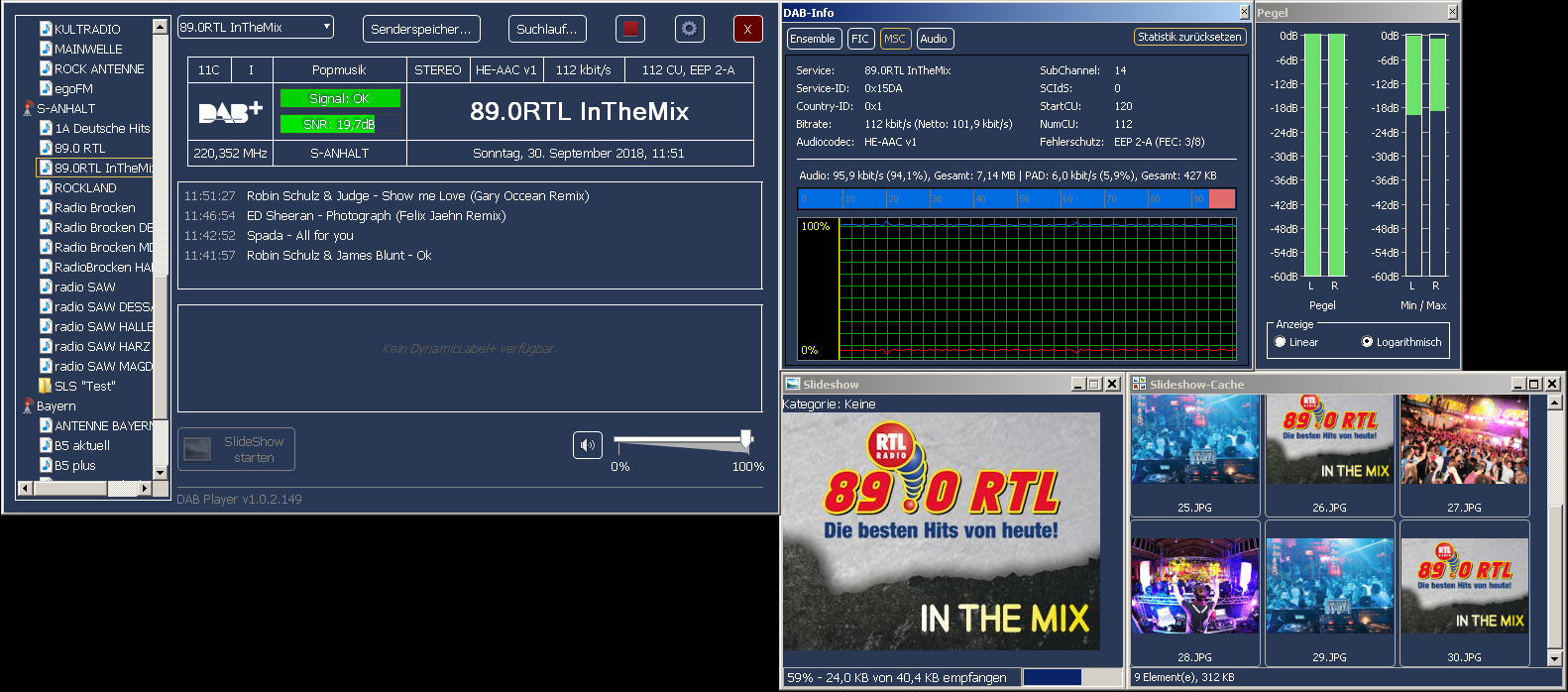
Task: Open the Senderspeicher... dialog
Action: [421, 29]
